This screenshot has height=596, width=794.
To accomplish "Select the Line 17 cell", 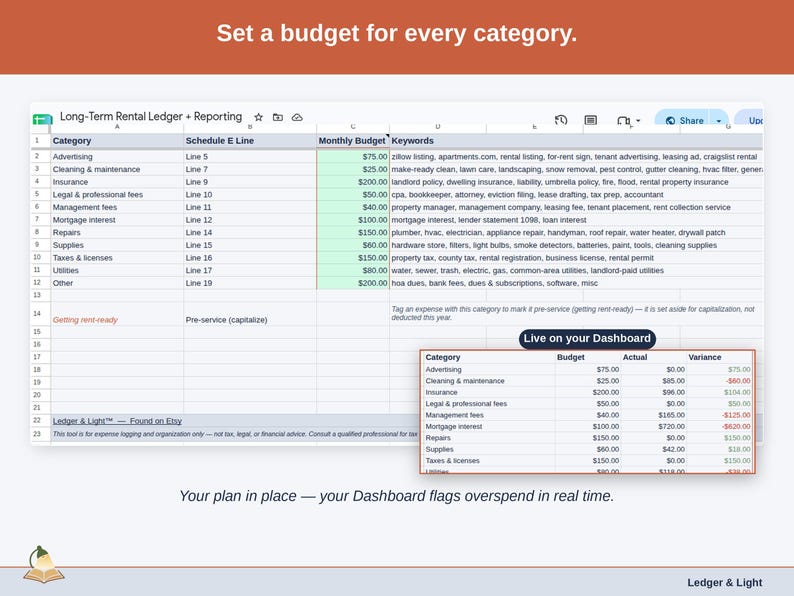I will coord(250,270).
